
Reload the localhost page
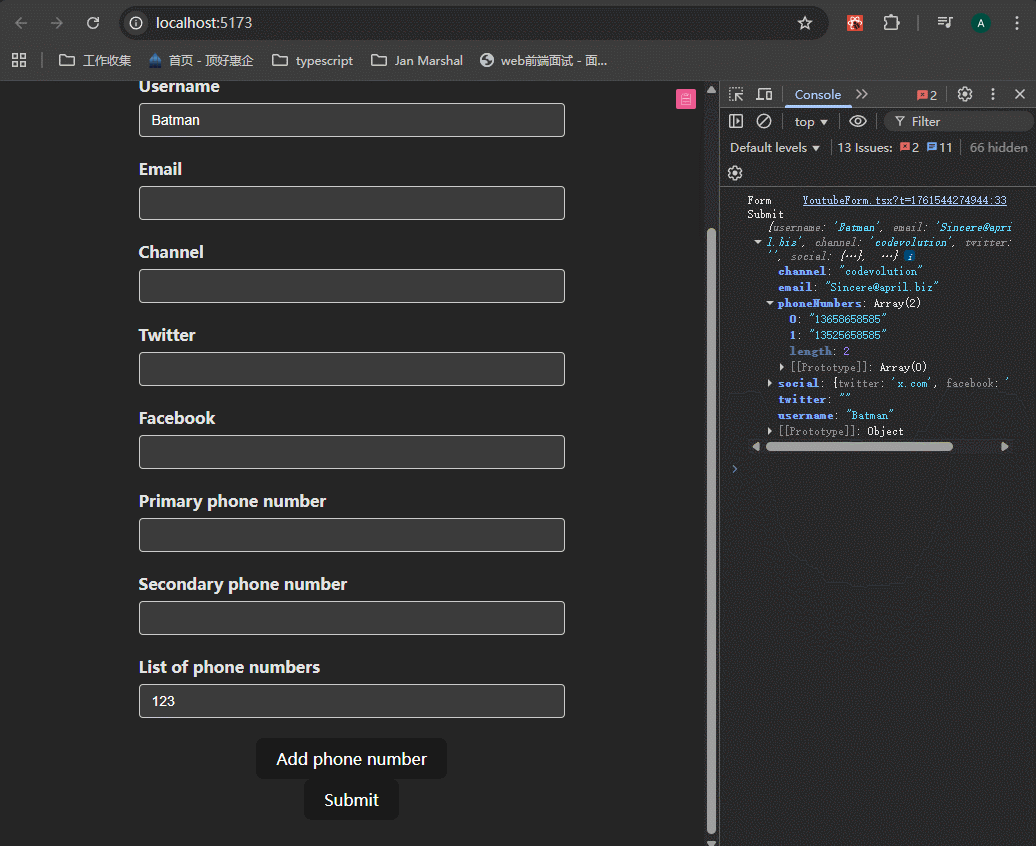coord(93,23)
